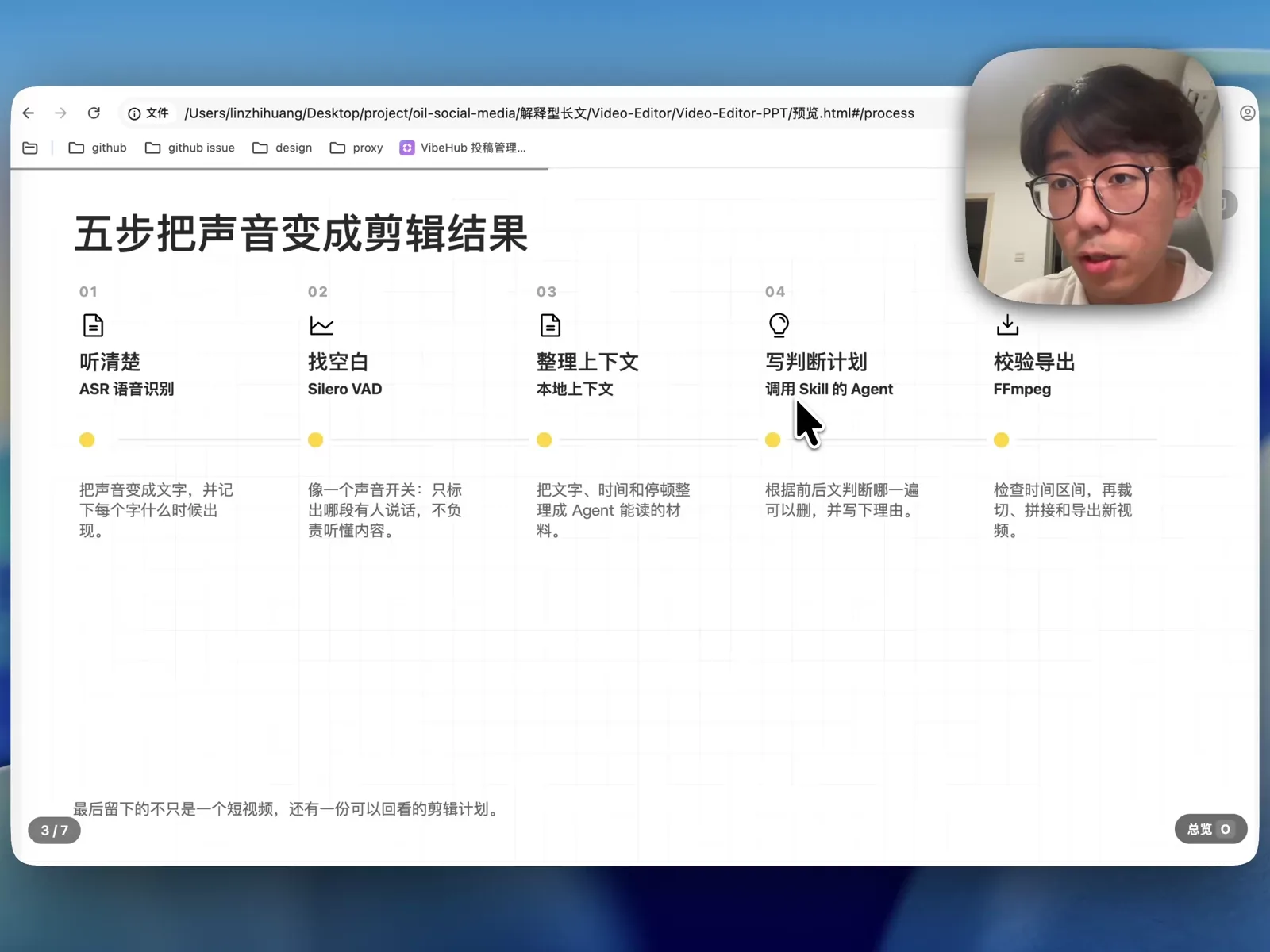Click the 3 / 7 slide counter
Image resolution: width=1270 pixels, height=952 pixels.
(55, 831)
